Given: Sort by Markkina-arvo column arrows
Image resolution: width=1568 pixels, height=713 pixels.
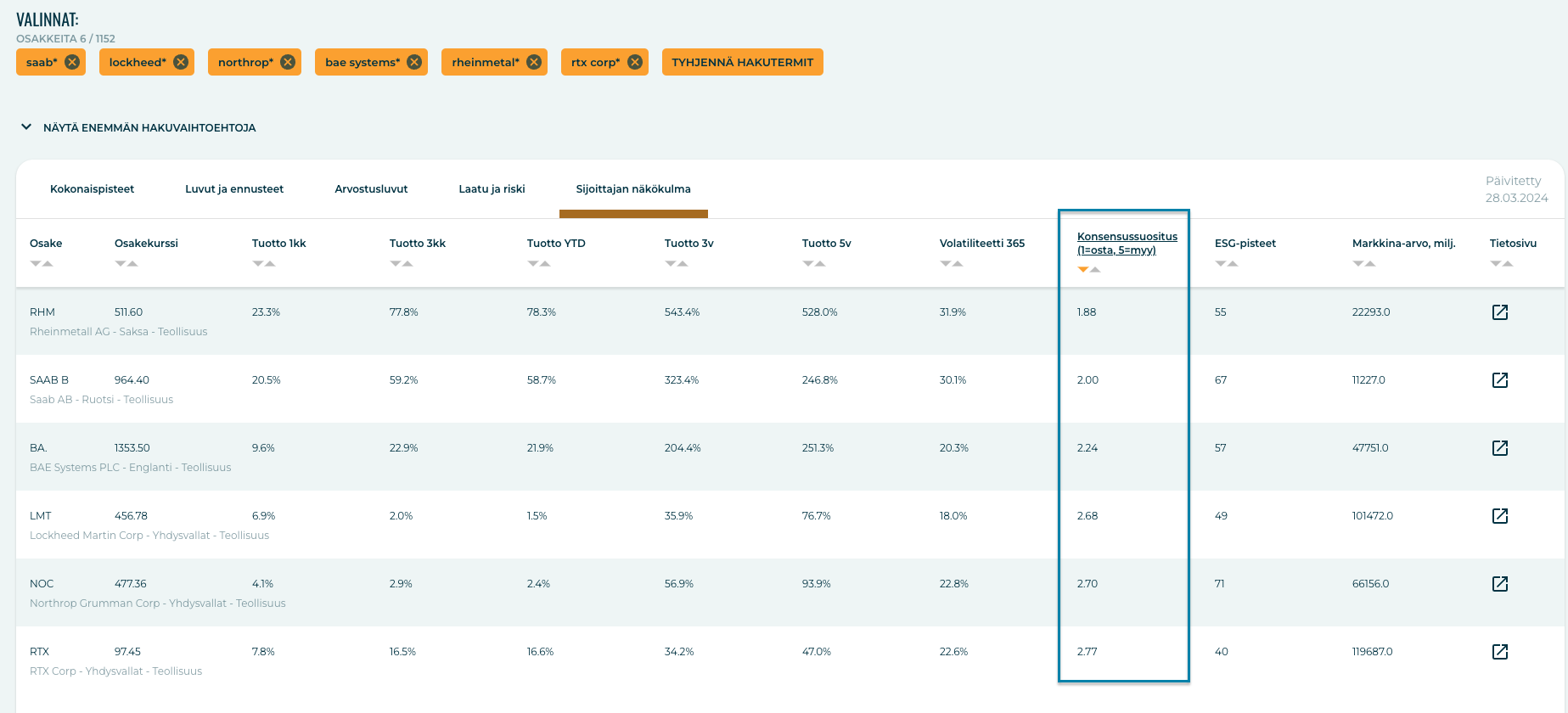Looking at the screenshot, I should click(1364, 263).
